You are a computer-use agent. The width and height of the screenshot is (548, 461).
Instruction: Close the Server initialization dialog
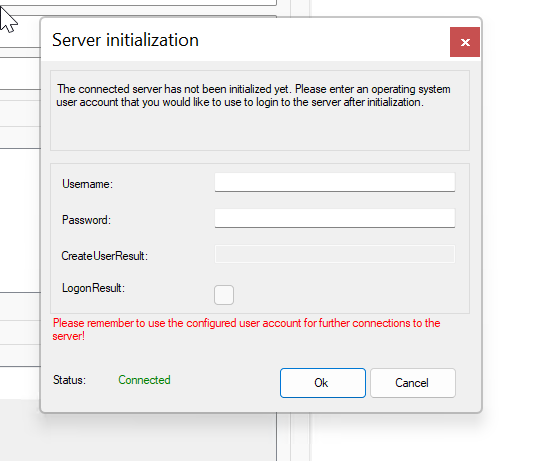pos(464,42)
